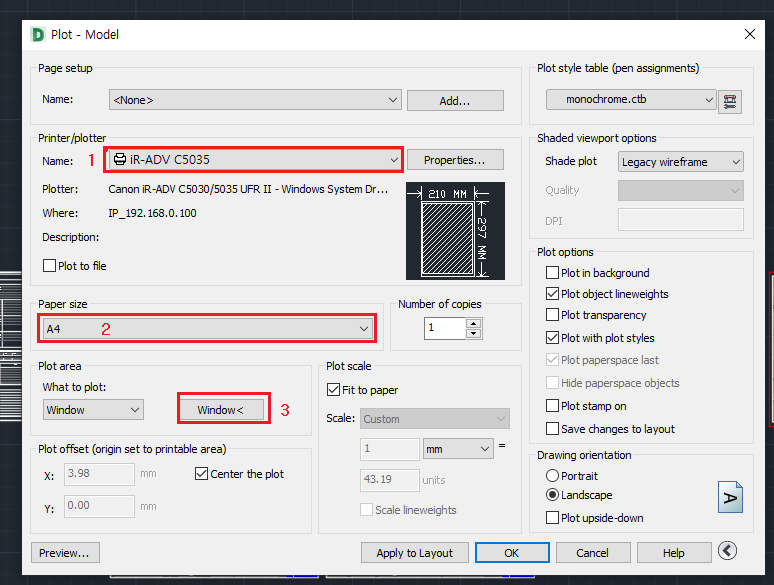774x585 pixels.
Task: Click the landscape orientation page icon
Action: coord(730,497)
